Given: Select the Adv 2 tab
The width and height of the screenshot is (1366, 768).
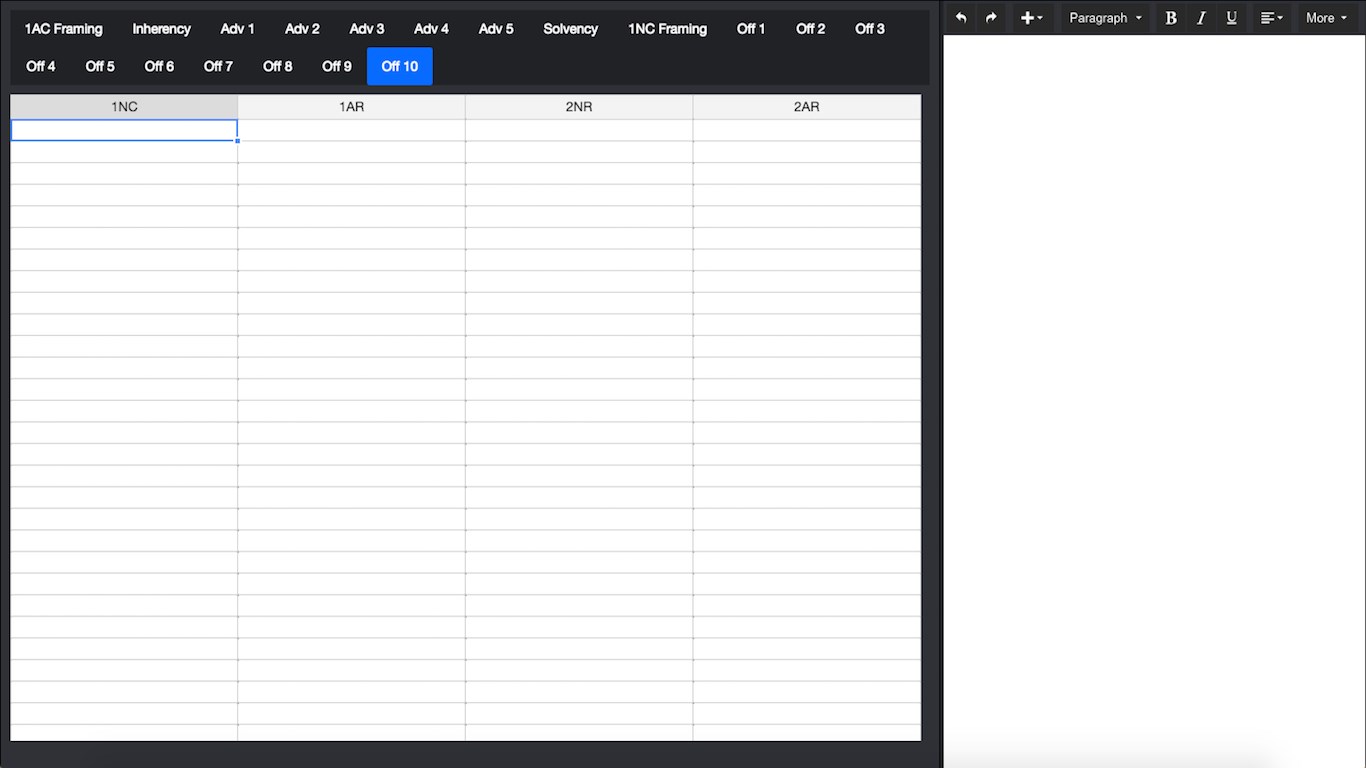Looking at the screenshot, I should coord(302,29).
